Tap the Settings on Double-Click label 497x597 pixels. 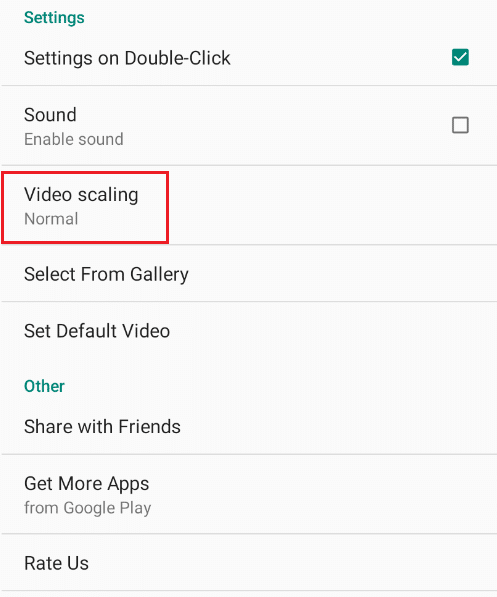click(127, 58)
